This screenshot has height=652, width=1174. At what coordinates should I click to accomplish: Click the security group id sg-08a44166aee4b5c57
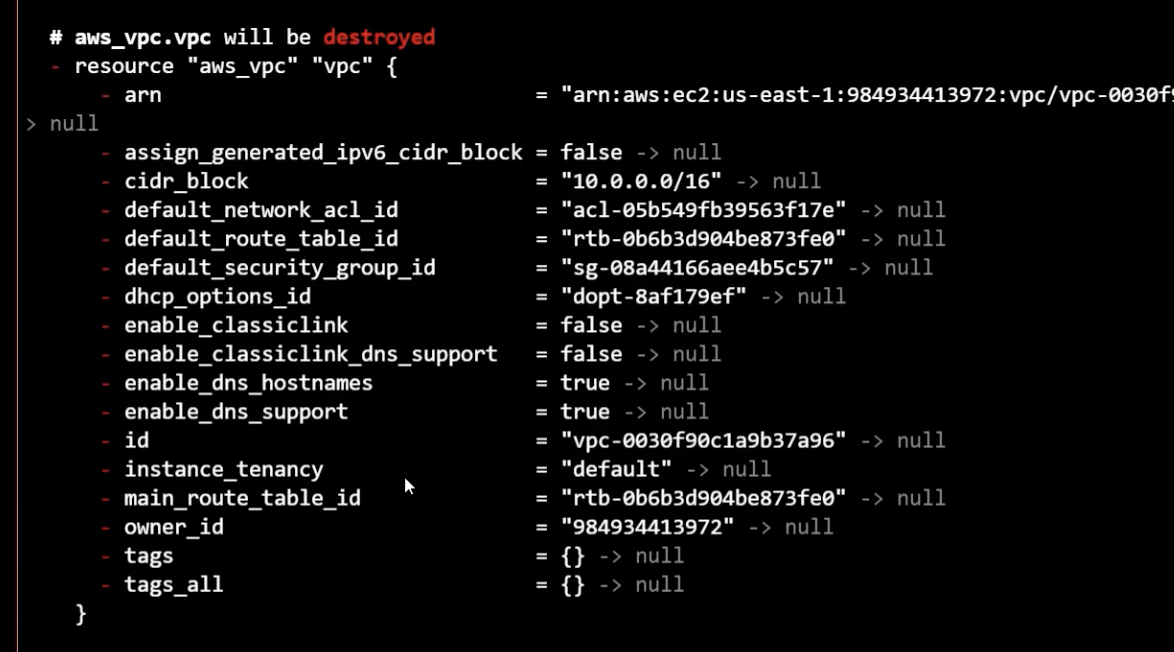pyautogui.click(x=697, y=268)
